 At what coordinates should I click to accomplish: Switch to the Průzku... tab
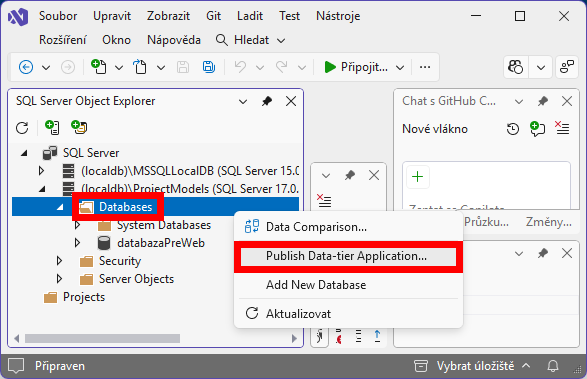(x=486, y=222)
